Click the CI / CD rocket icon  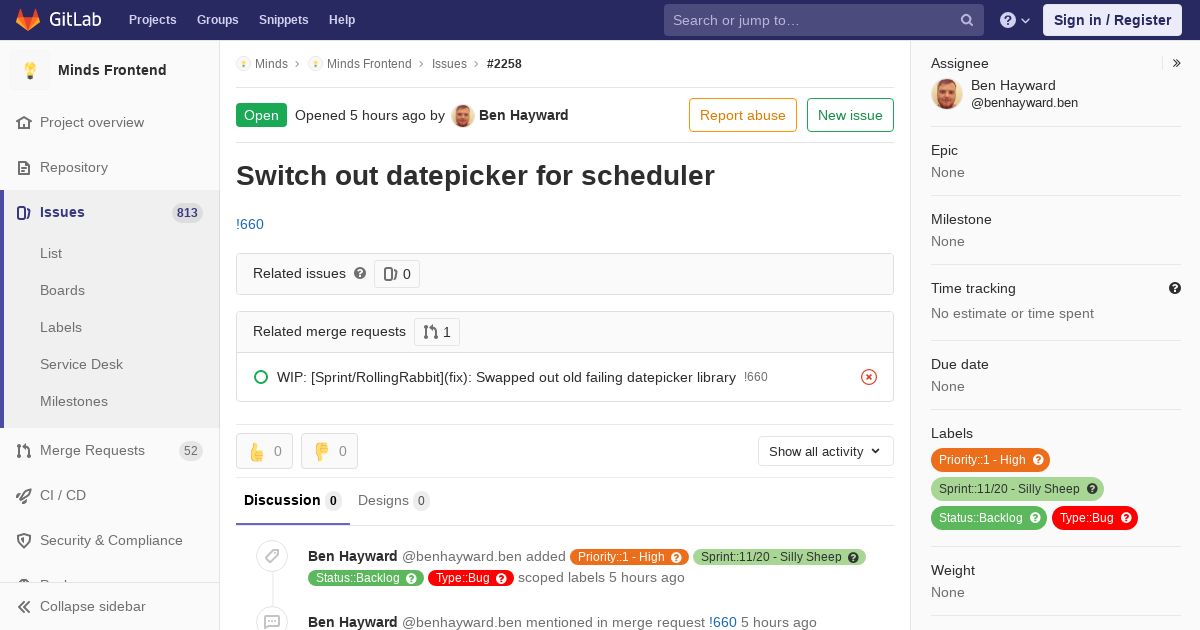24,496
